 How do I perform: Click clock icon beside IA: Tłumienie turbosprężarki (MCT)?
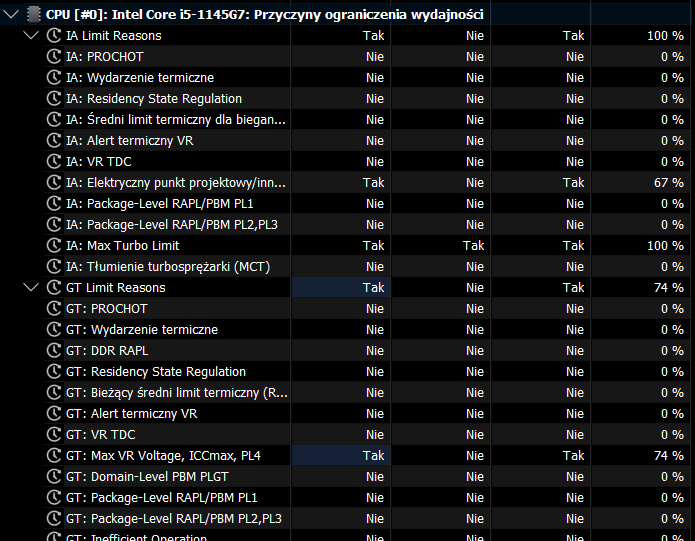[54, 266]
